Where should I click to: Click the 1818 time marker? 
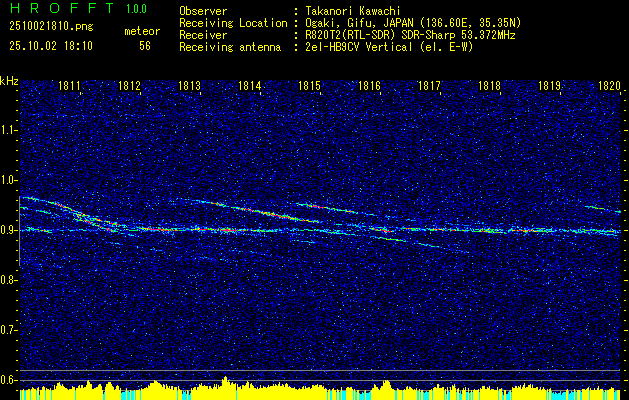[x=489, y=85]
